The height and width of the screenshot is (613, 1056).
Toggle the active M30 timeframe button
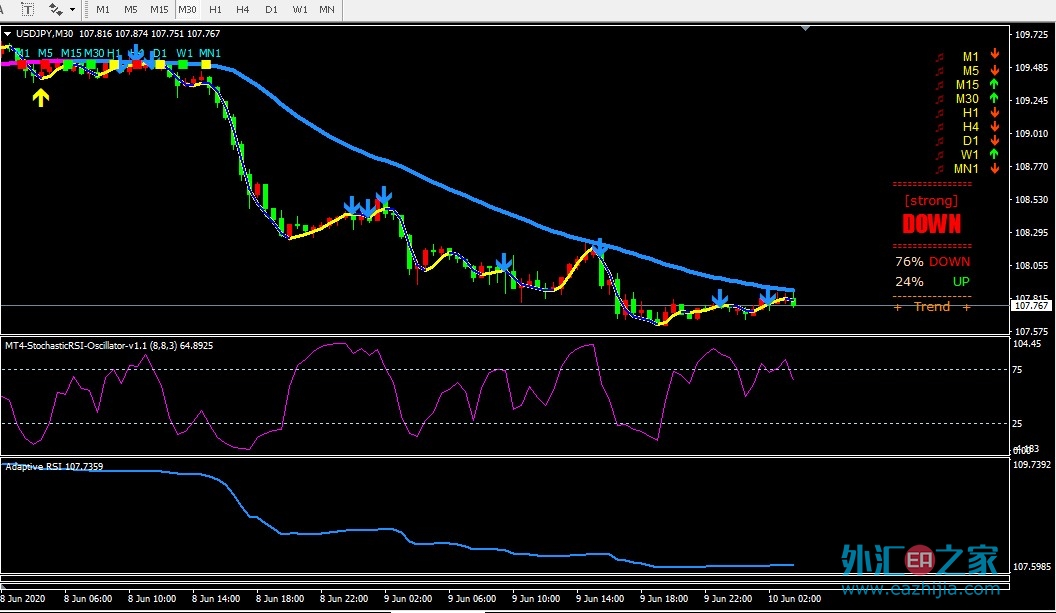[187, 9]
